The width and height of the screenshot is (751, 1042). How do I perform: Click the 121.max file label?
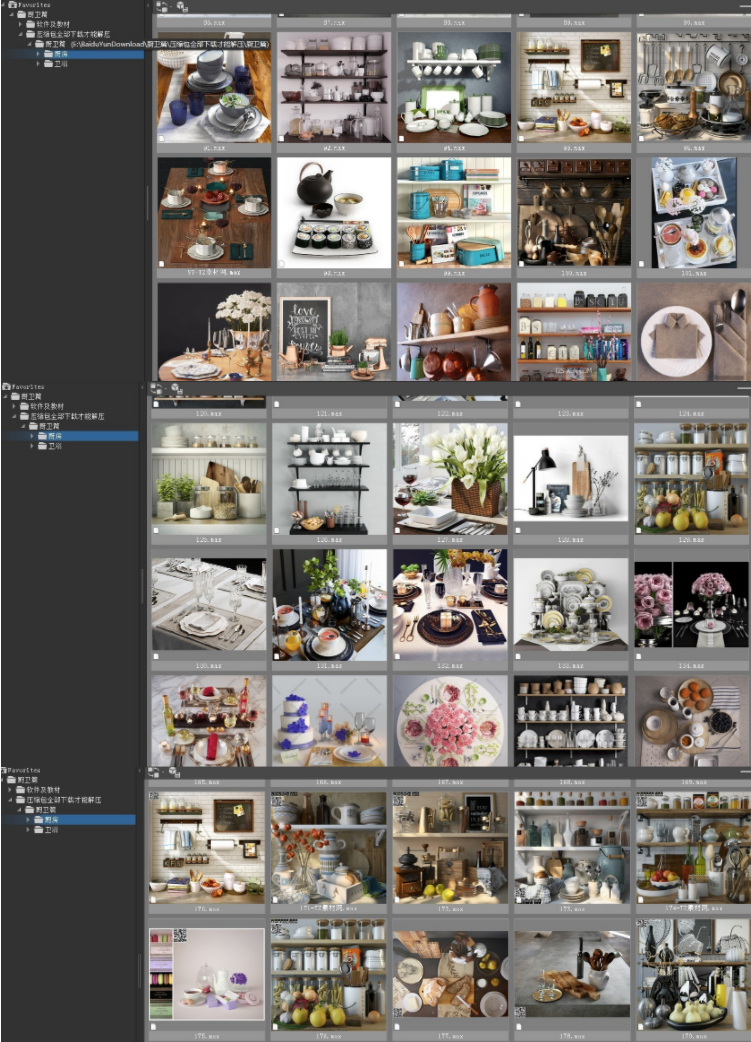[x=329, y=413]
